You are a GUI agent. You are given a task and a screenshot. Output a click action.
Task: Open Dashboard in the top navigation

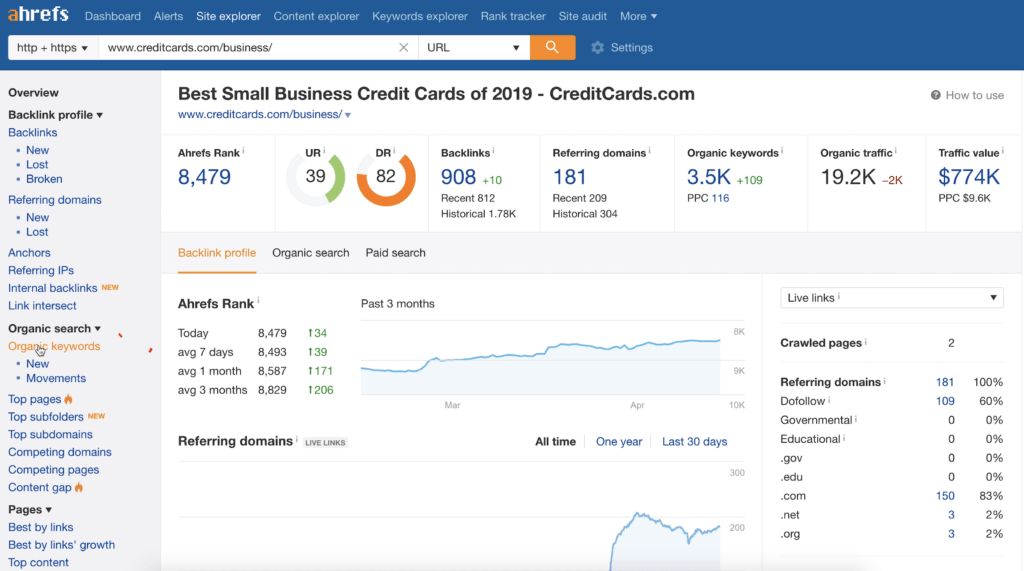coord(112,16)
